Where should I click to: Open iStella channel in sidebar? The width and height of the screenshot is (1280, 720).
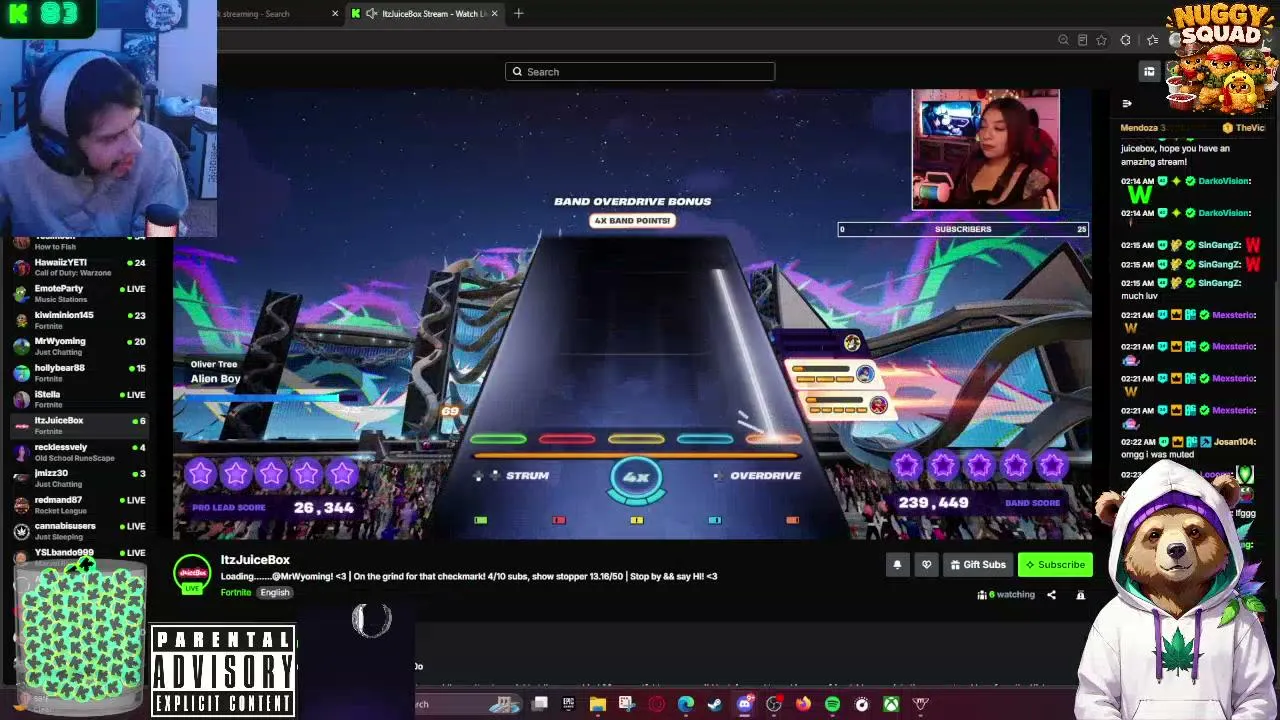tap(80, 399)
